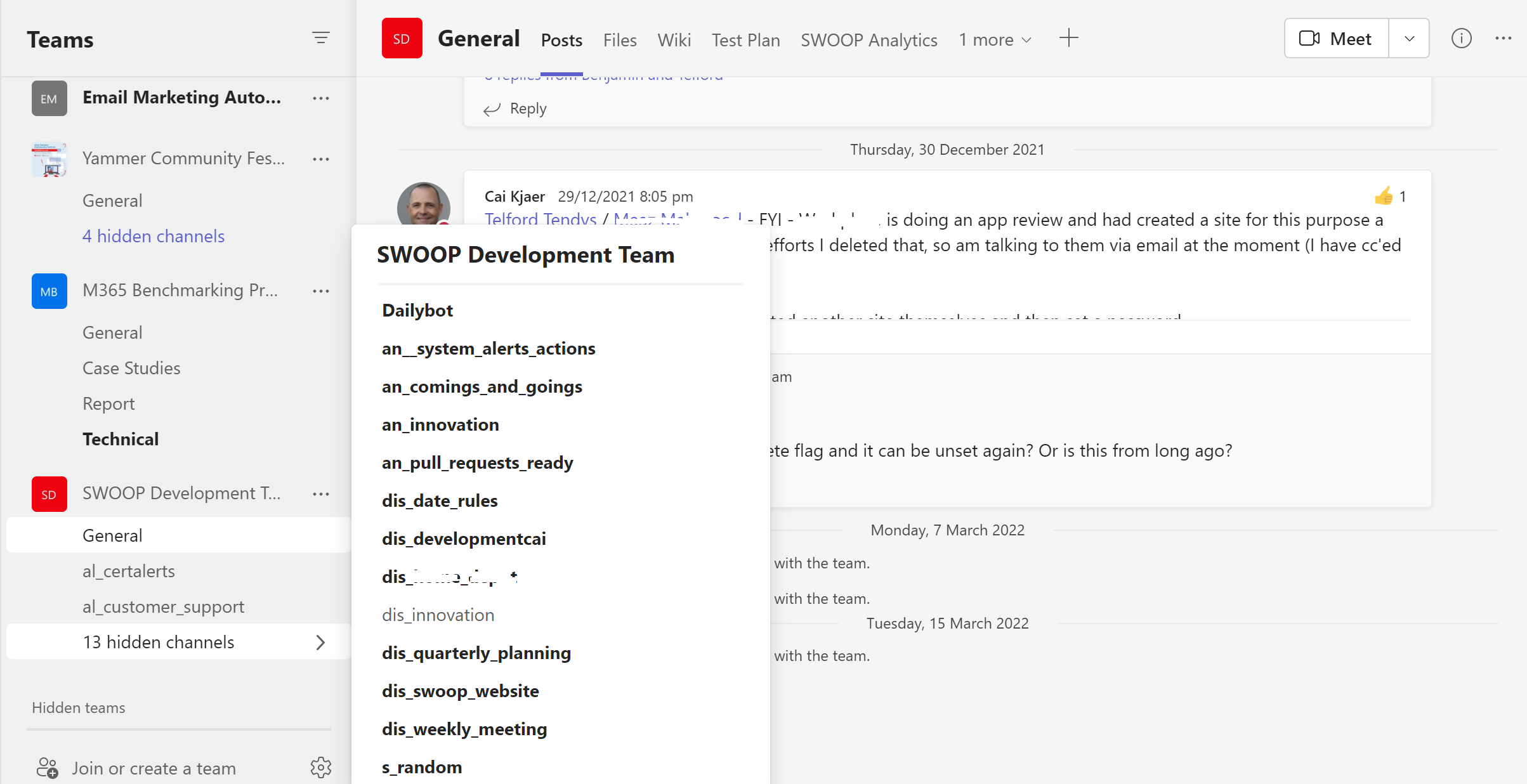Screen dimensions: 1527x784
Task: Open the Test Plan tab
Action: point(745,40)
